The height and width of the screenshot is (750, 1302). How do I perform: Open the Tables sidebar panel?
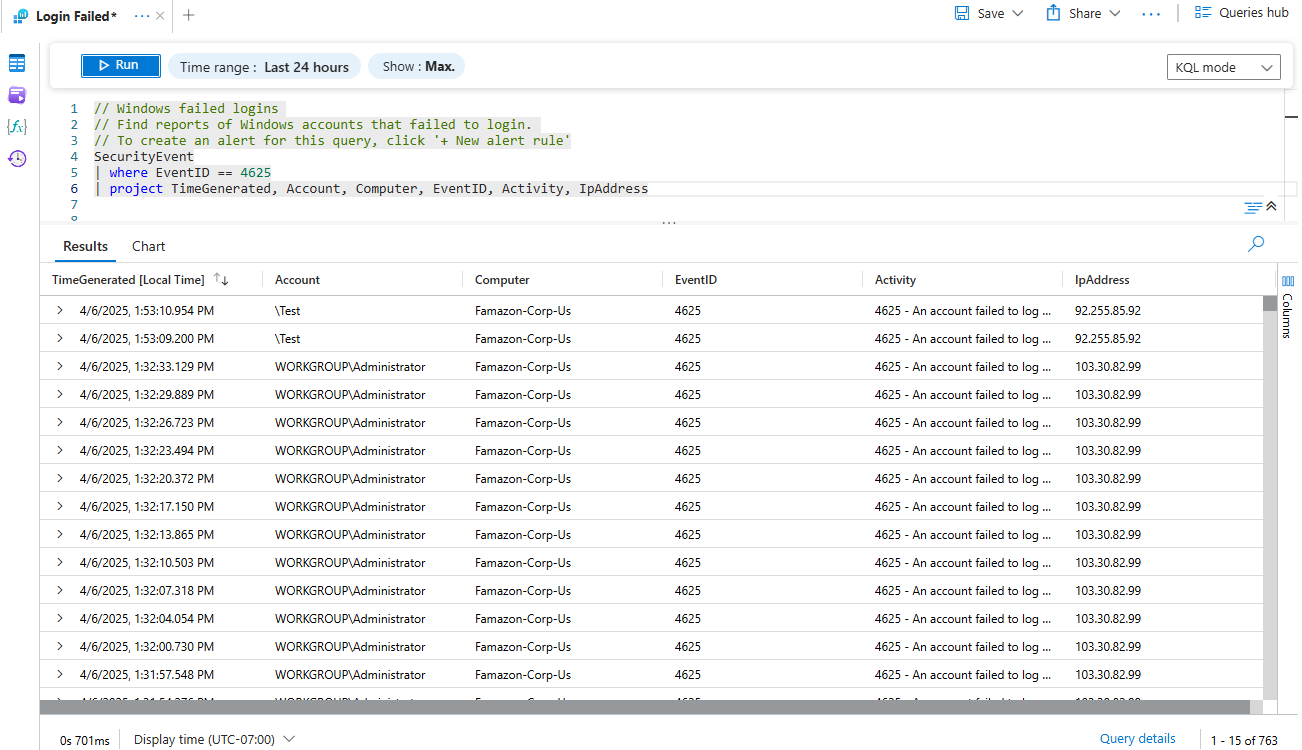(17, 64)
